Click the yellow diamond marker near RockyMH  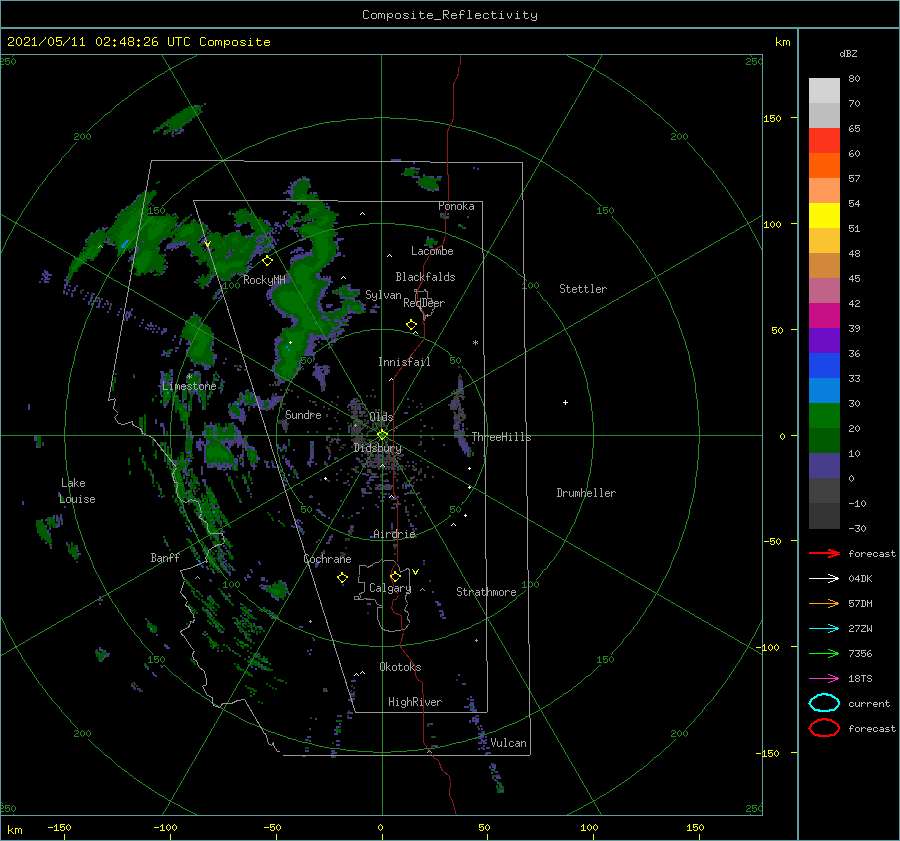(x=267, y=261)
